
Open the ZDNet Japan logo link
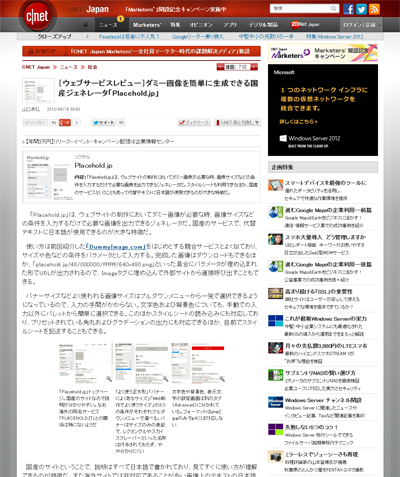coord(305,24)
